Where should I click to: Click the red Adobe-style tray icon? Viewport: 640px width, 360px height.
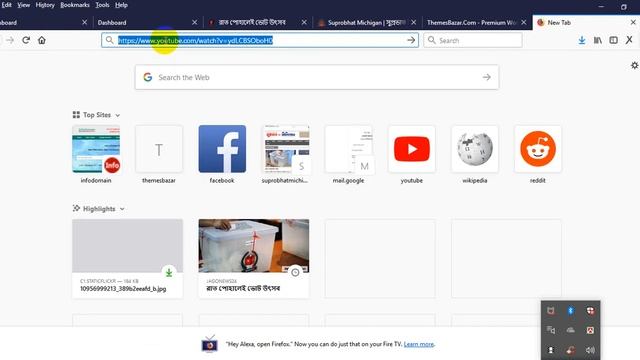click(590, 330)
